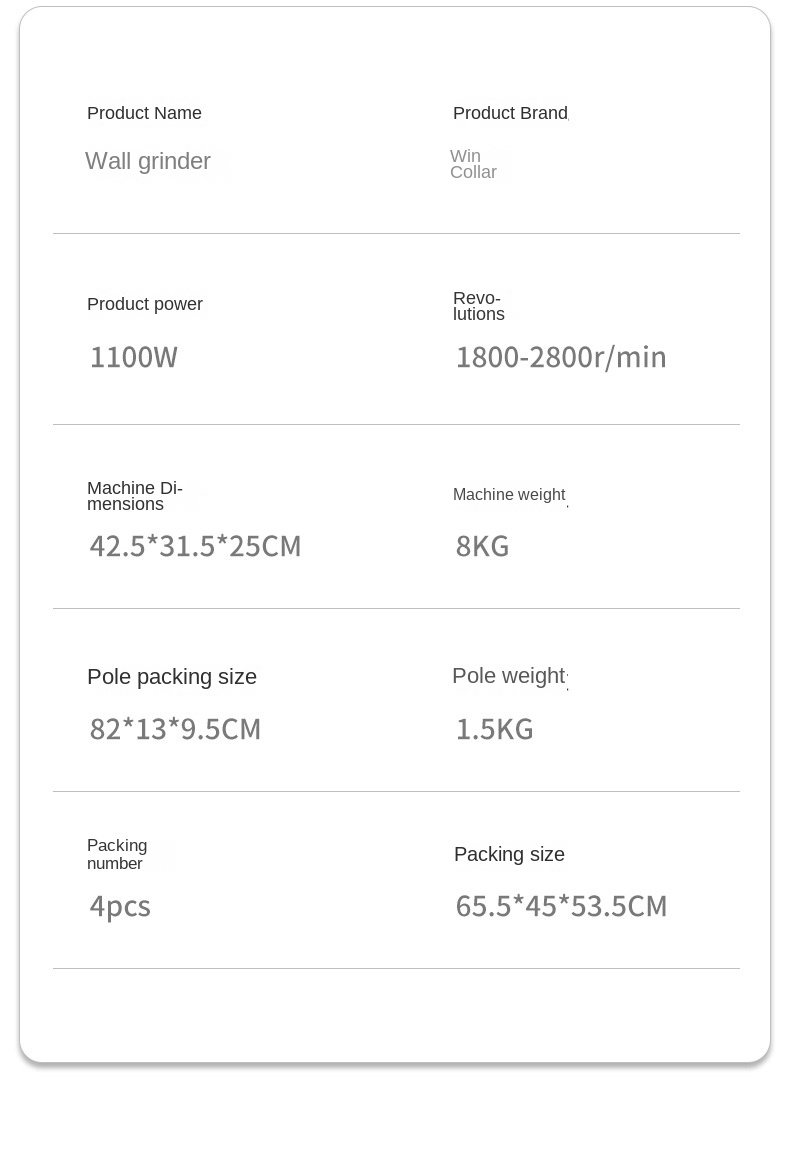Select the 8KG weight value
Screen dimensions: 790x1156
tap(483, 546)
